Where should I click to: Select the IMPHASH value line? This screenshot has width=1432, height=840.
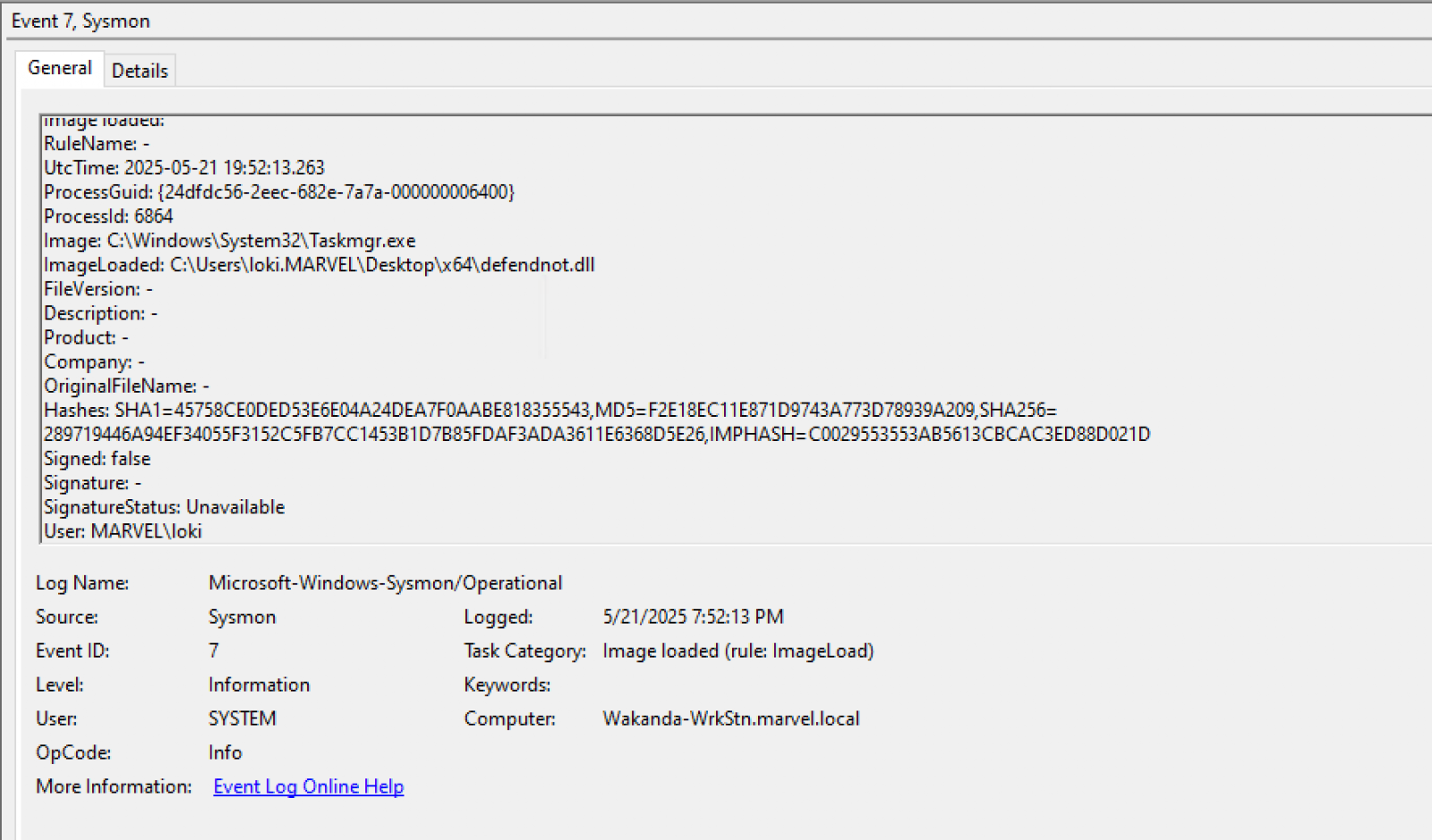597,434
